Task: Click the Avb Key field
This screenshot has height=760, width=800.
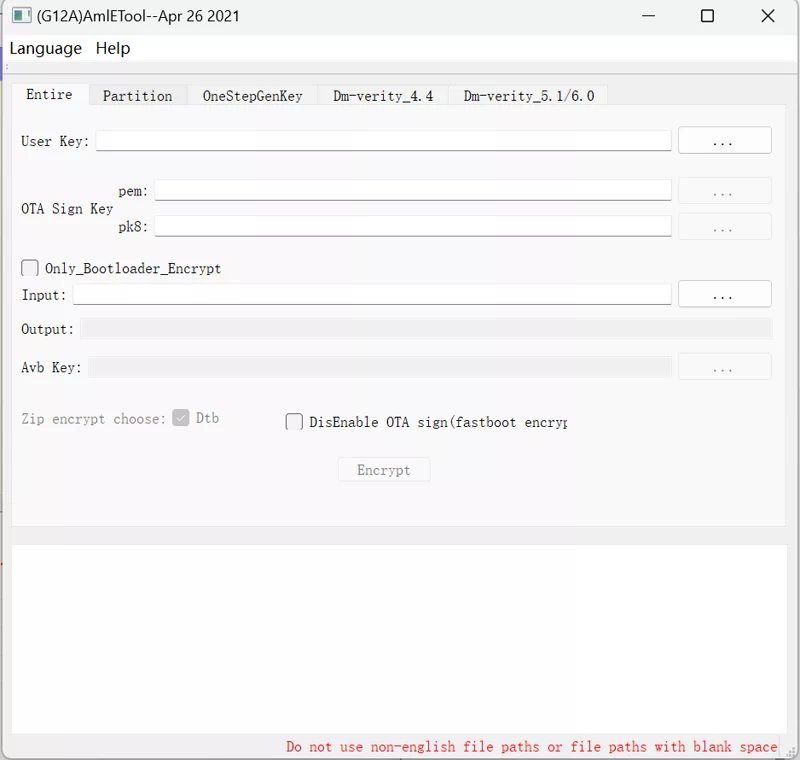Action: point(380,367)
